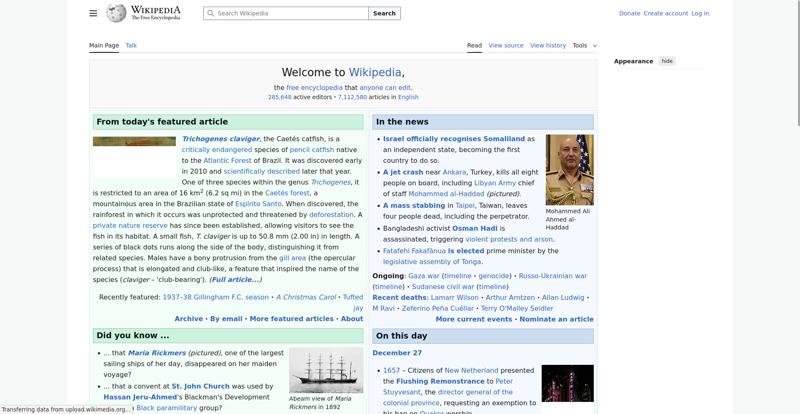The image size is (800, 414).
Task: Open the View source tab
Action: (505, 45)
